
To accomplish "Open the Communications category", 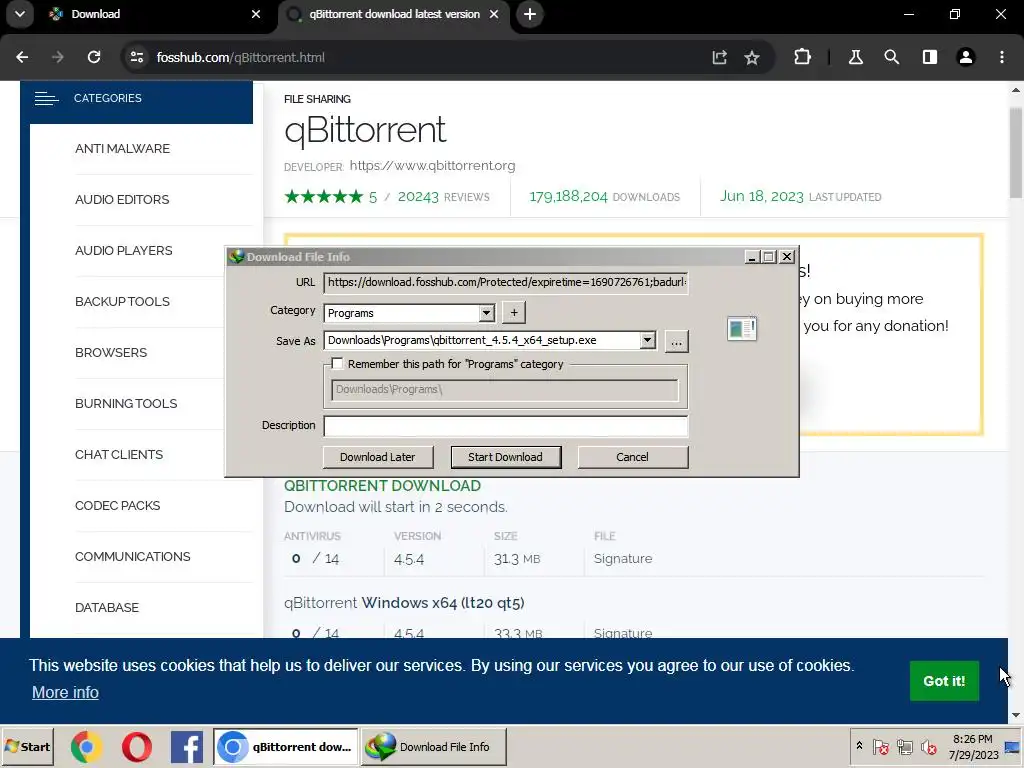I will 133,556.
